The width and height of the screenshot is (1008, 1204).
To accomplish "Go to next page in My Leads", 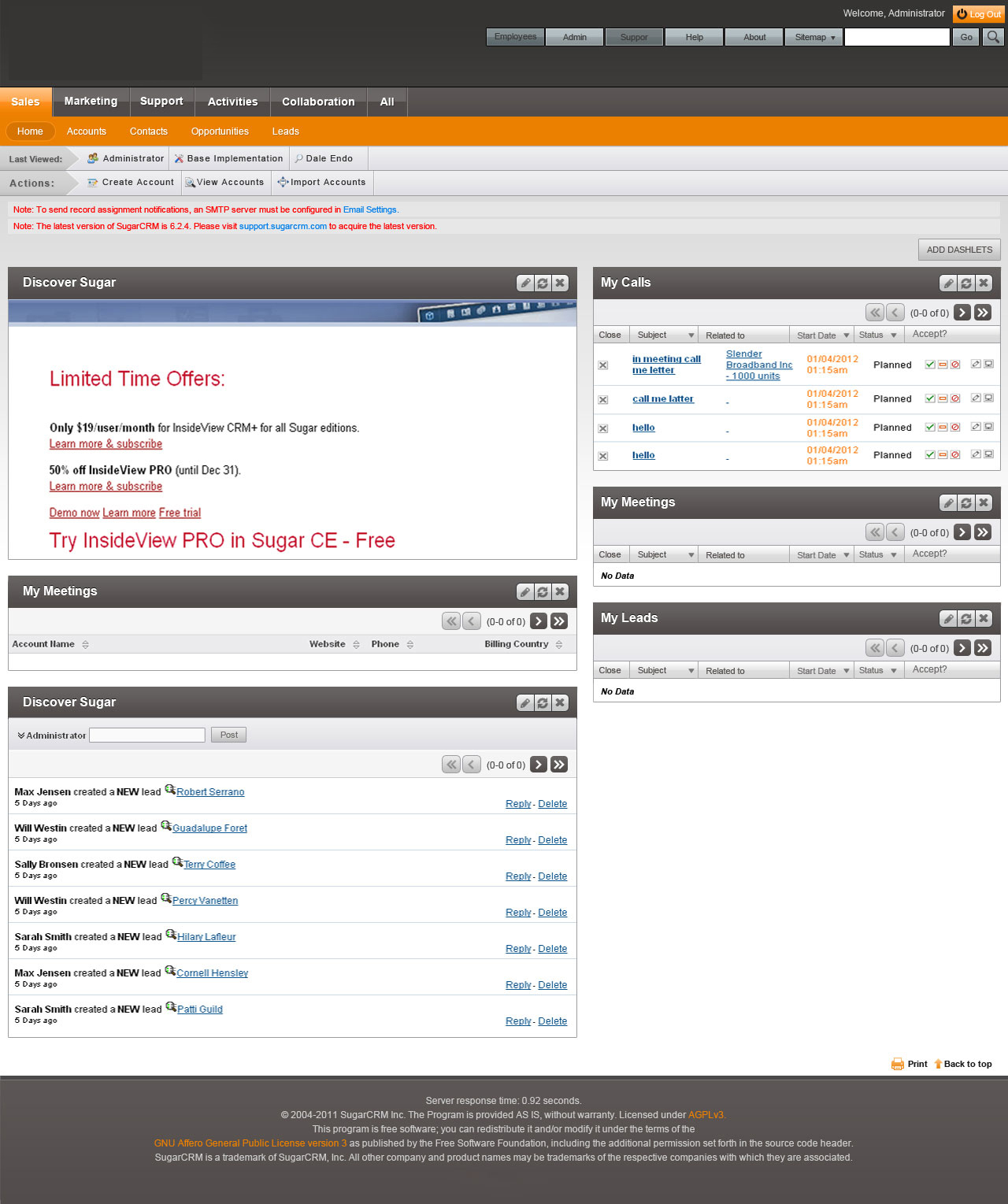I will pos(962,648).
